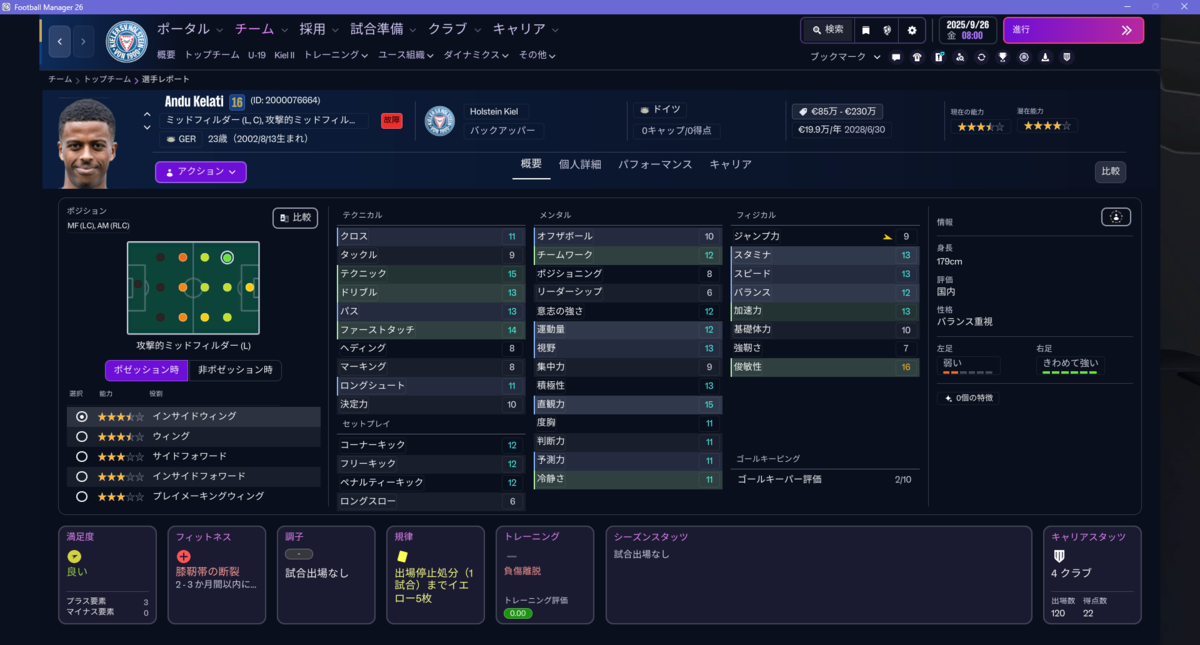
Task: Click player number 16 badge
Action: [x=237, y=102]
